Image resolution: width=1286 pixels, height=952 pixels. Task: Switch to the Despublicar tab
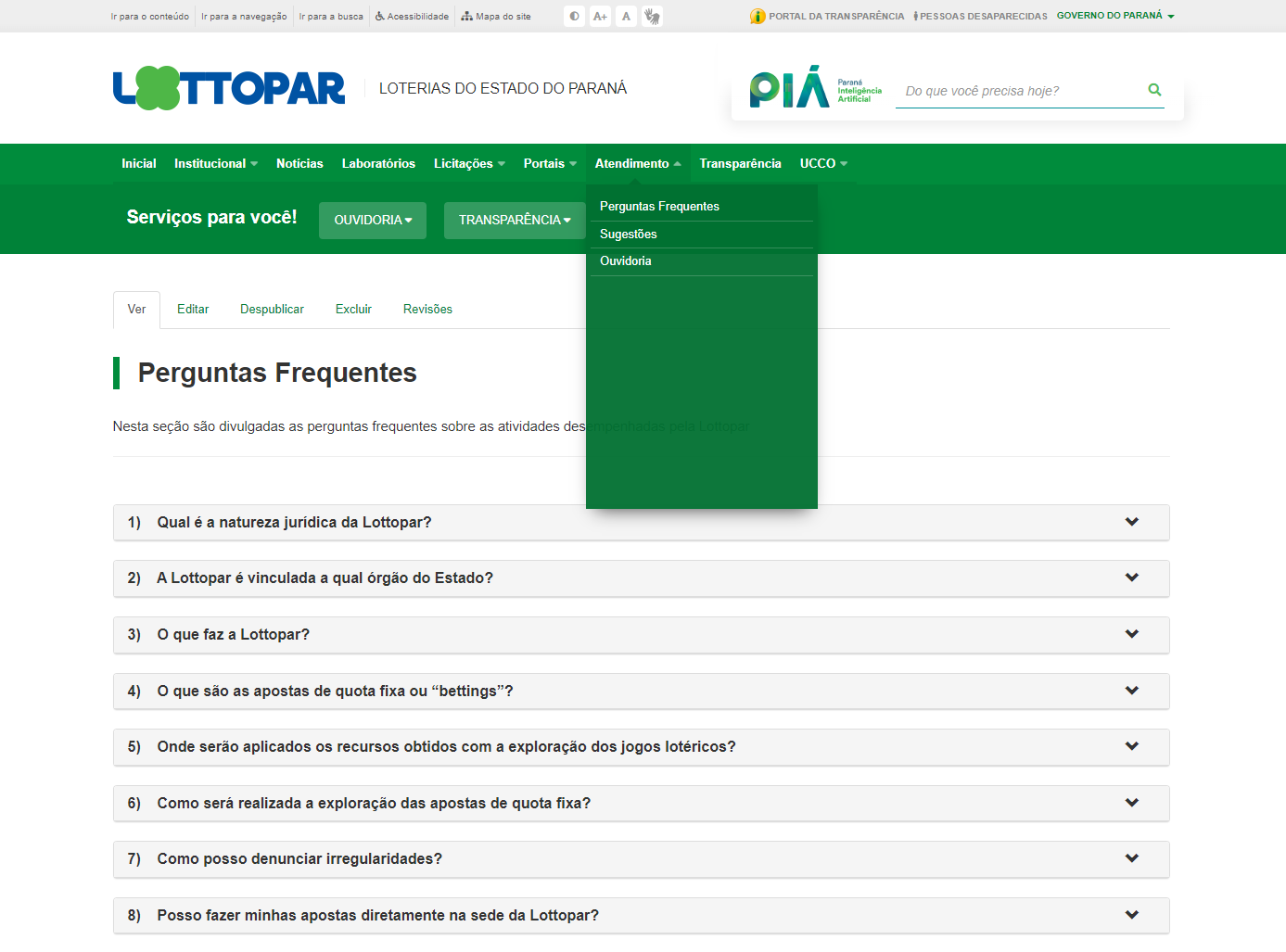[x=272, y=310]
